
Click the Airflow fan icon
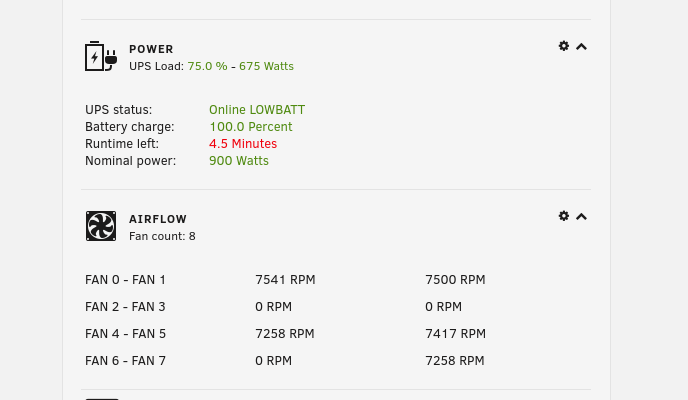(x=101, y=226)
